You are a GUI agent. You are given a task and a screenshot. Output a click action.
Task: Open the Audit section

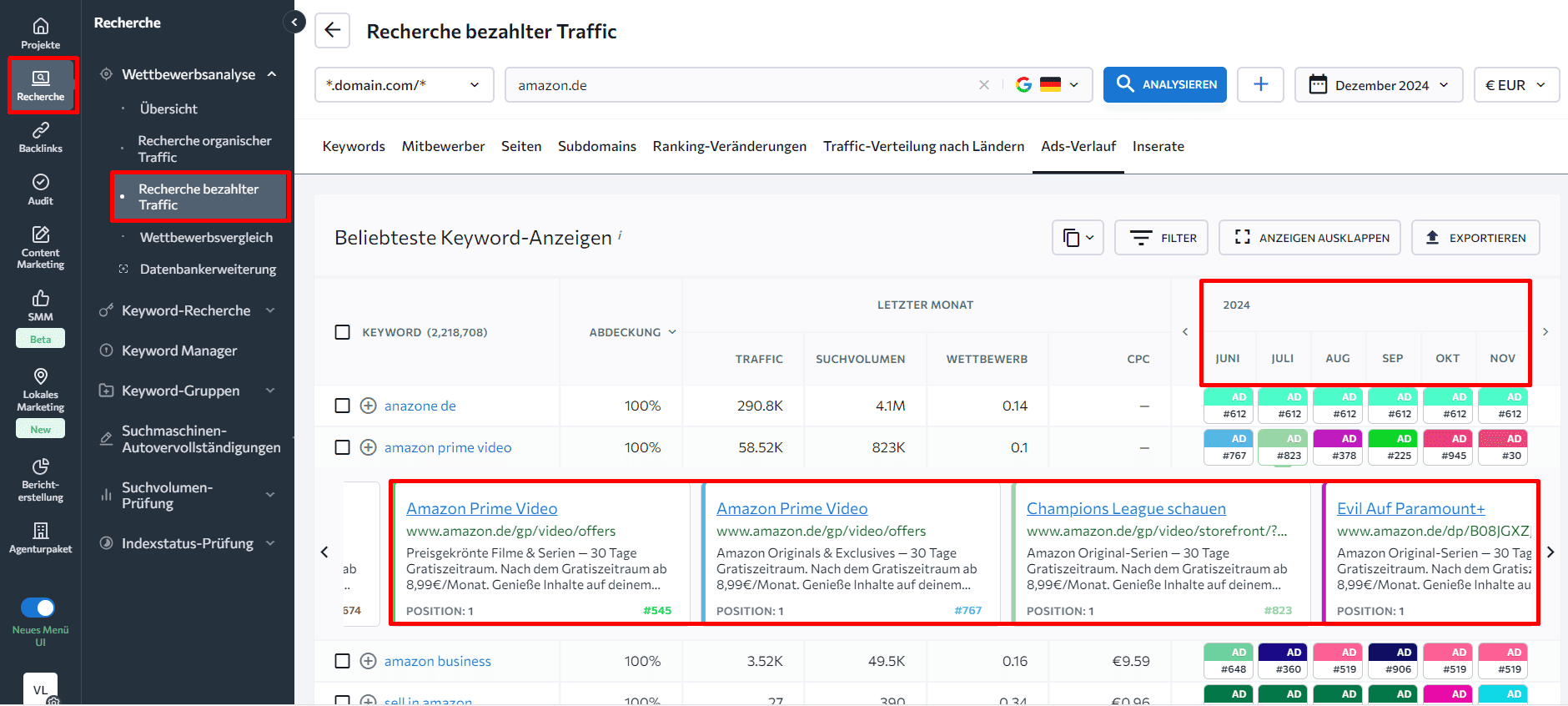coord(40,189)
